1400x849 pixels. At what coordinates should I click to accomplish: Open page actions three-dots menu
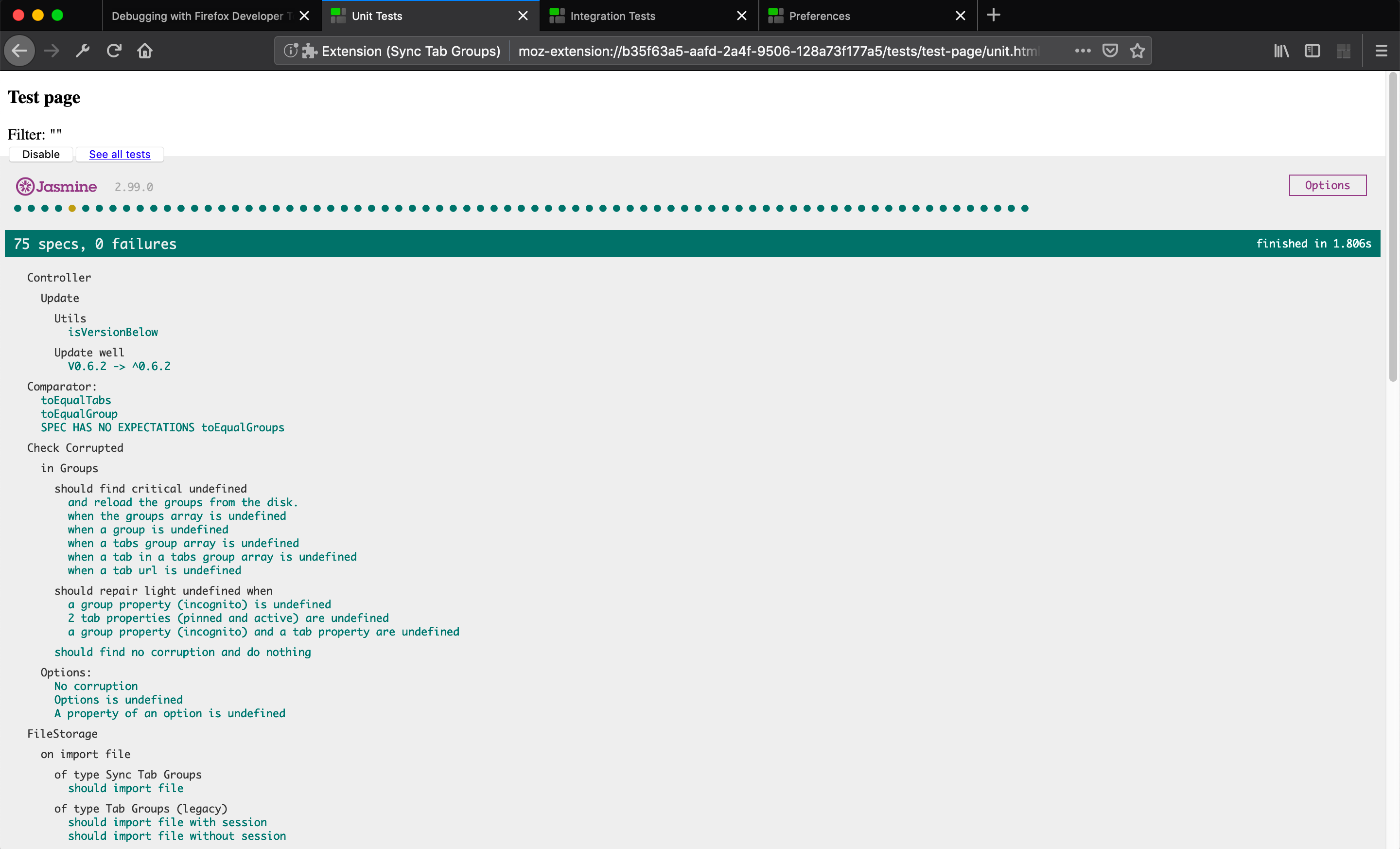pyautogui.click(x=1083, y=51)
